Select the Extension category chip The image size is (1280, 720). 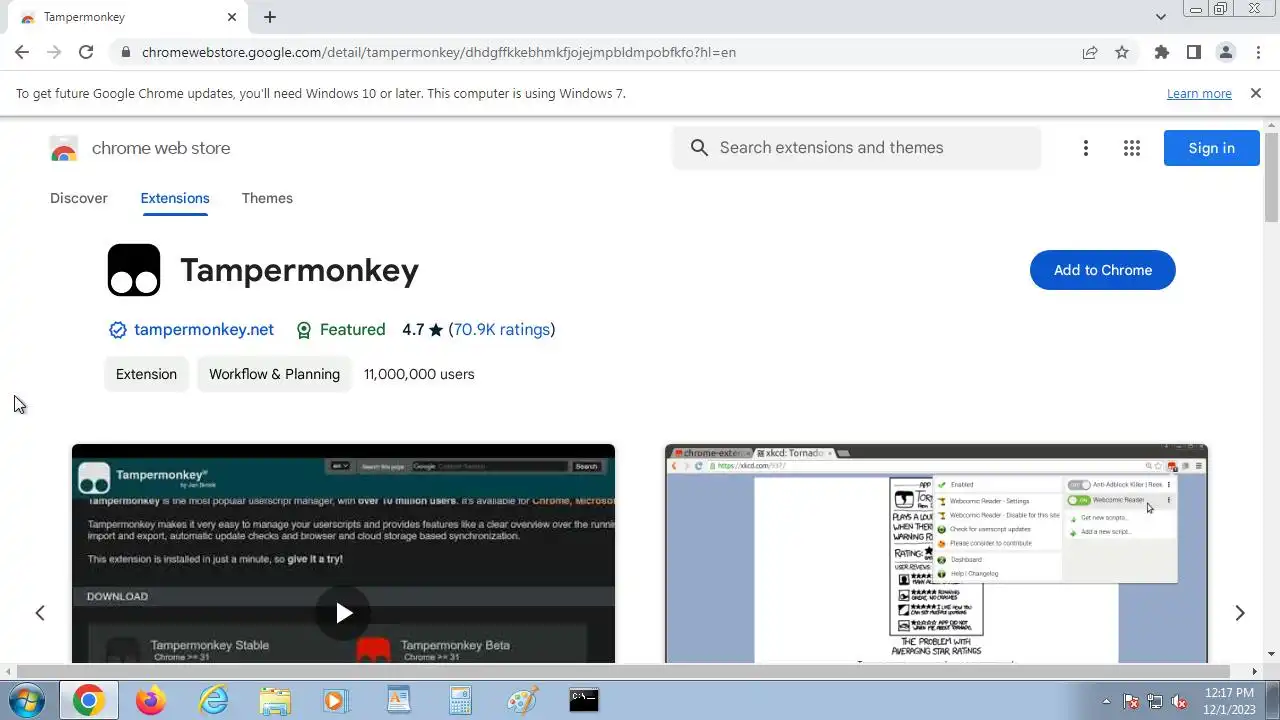[x=146, y=374]
